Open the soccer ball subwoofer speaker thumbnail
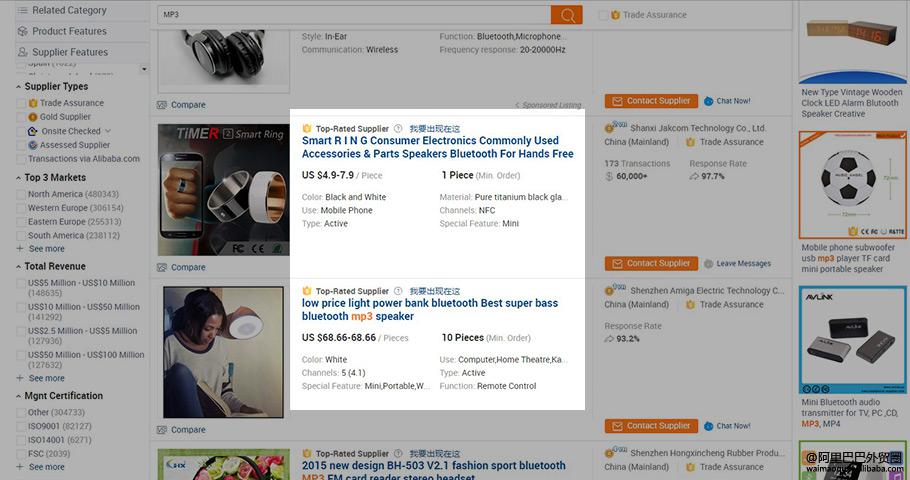This screenshot has height=480, width=910. (x=851, y=187)
